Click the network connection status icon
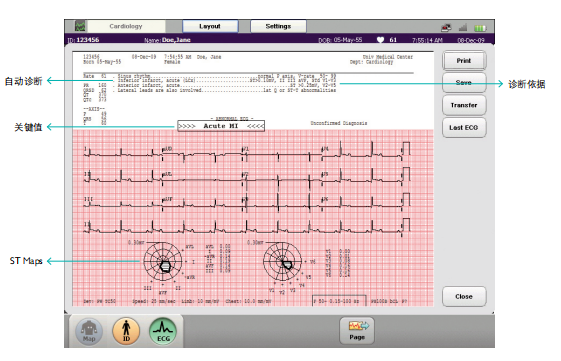Screen dimensions: 561x361 (446, 27)
